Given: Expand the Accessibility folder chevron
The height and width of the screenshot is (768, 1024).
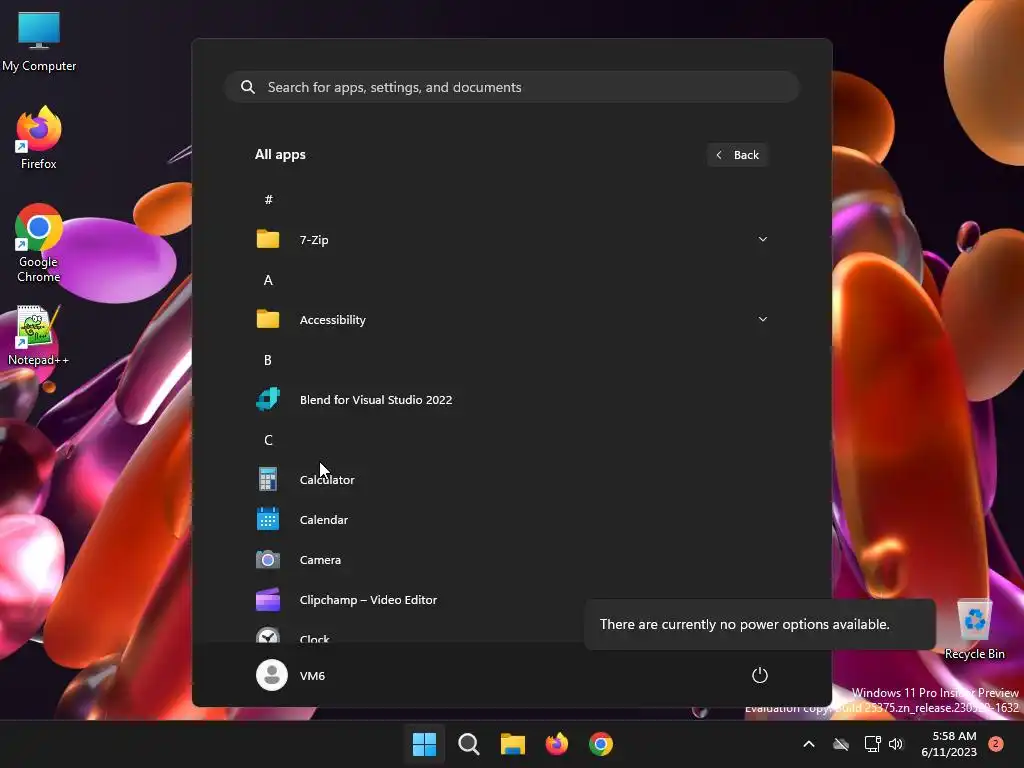Looking at the screenshot, I should click(762, 319).
